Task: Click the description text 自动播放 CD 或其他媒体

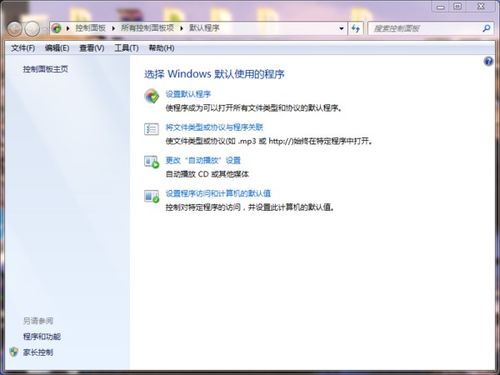Action: click(x=207, y=174)
